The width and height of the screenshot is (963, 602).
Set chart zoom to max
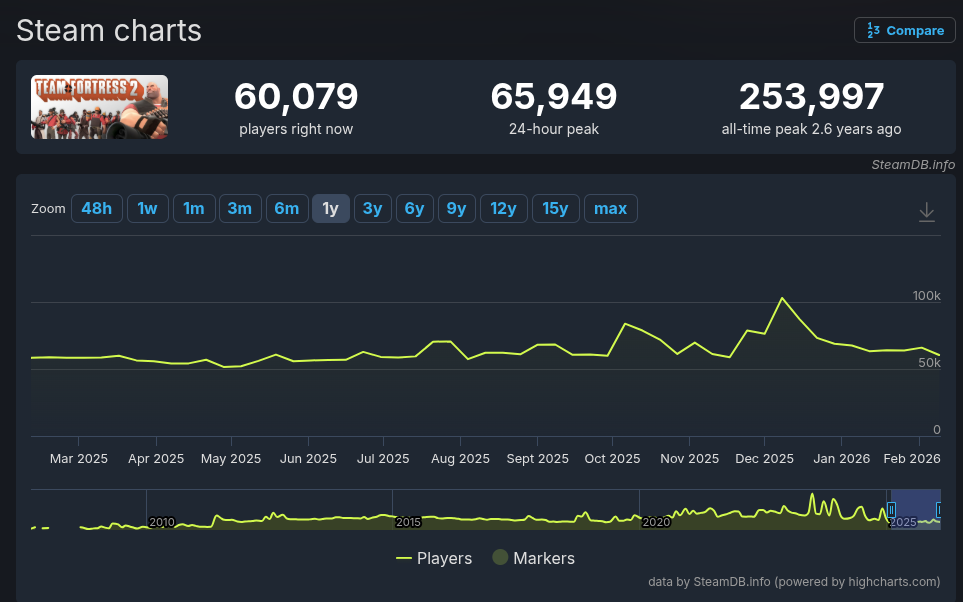tap(610, 208)
